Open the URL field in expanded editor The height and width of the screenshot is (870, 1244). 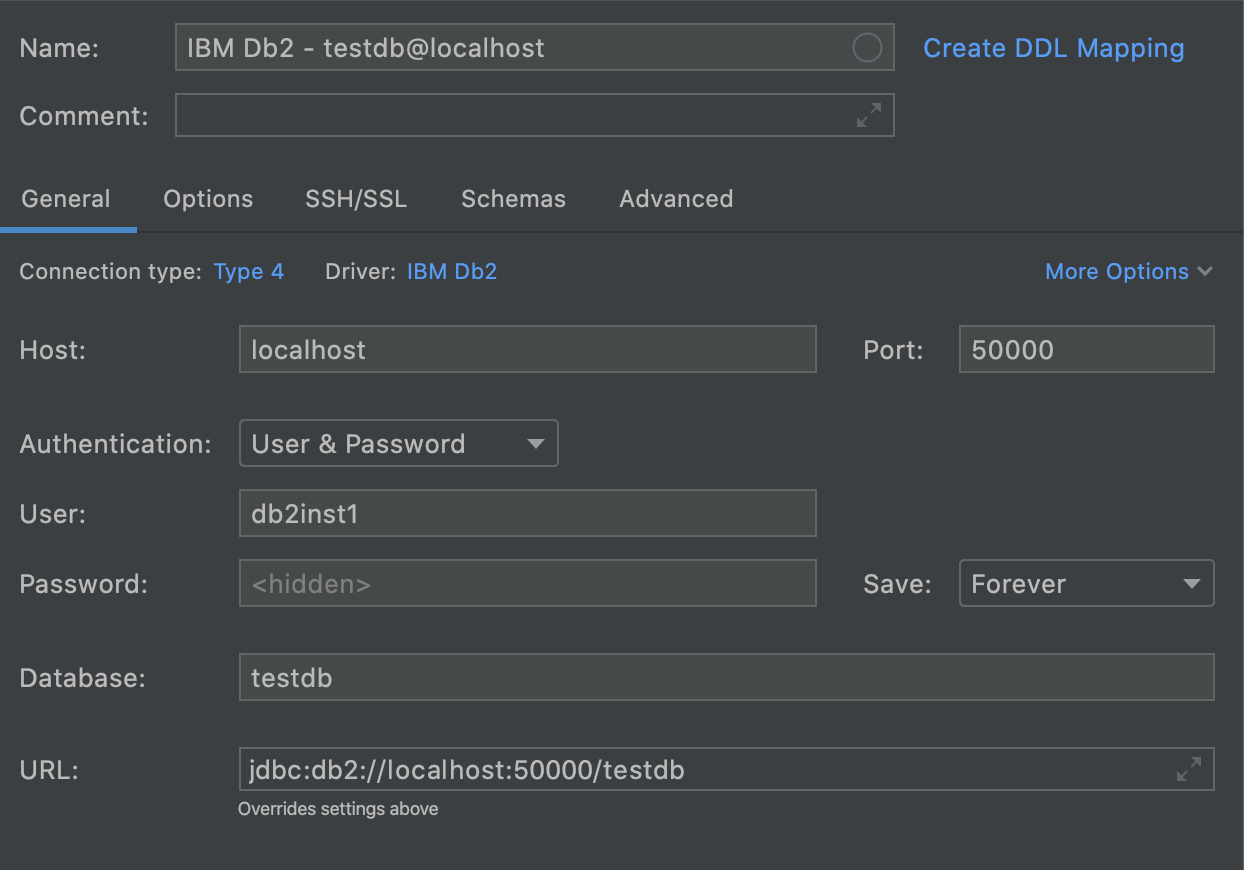point(1188,770)
